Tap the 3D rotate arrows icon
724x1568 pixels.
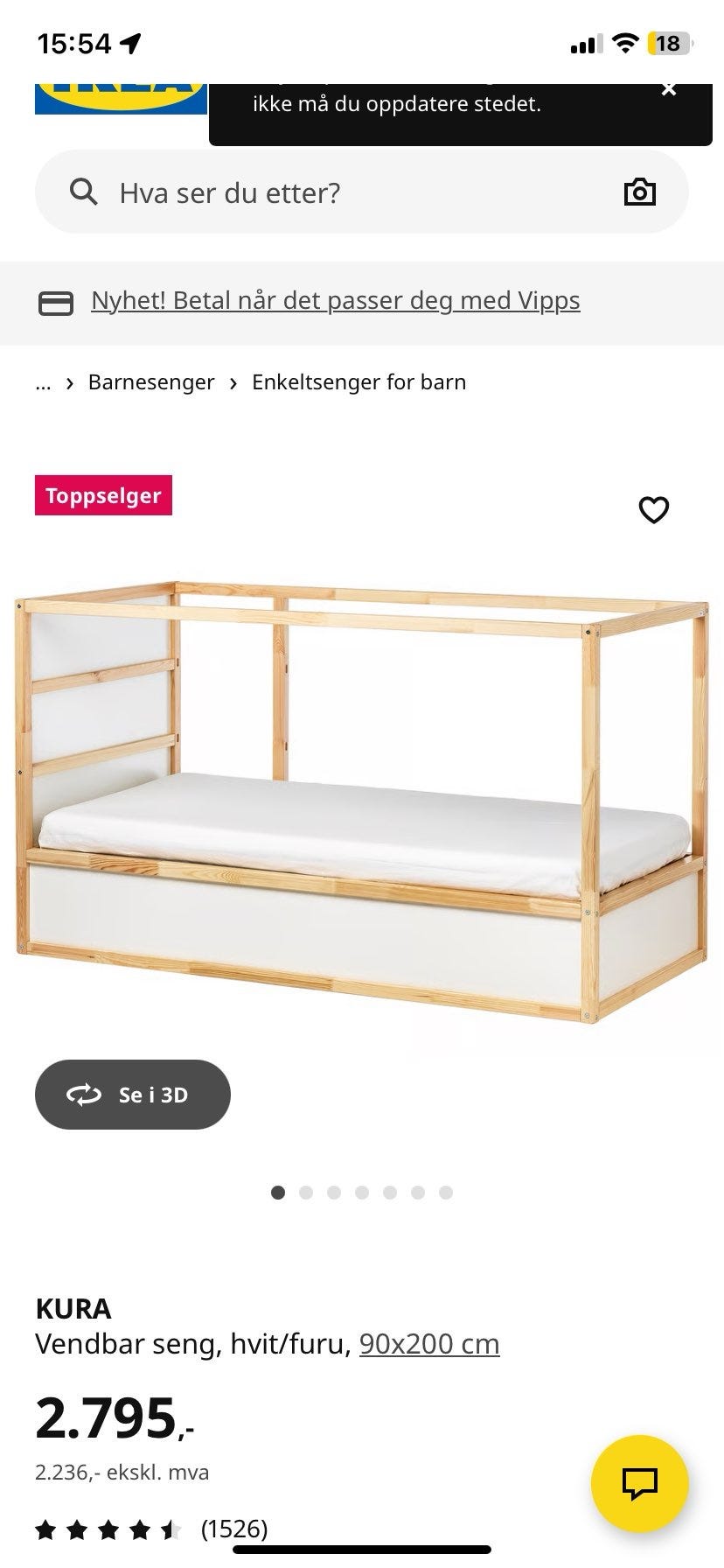click(84, 1095)
